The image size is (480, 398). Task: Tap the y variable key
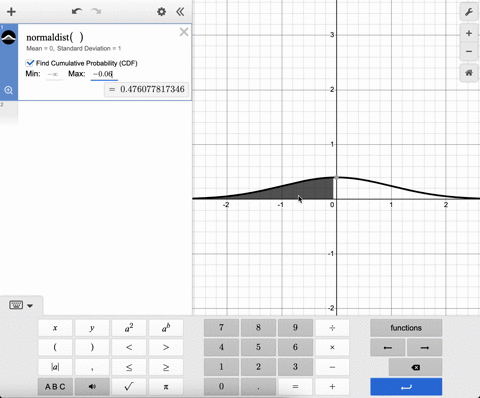(x=92, y=328)
